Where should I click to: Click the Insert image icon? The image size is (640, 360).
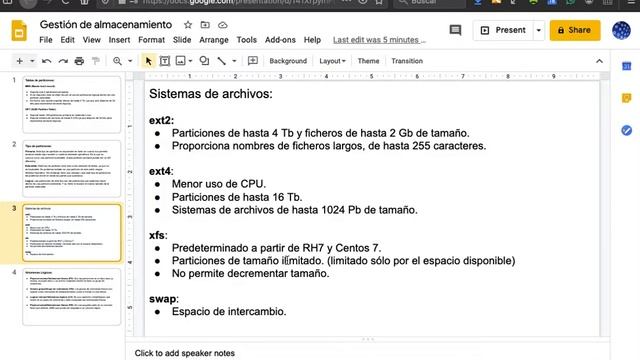[180, 61]
